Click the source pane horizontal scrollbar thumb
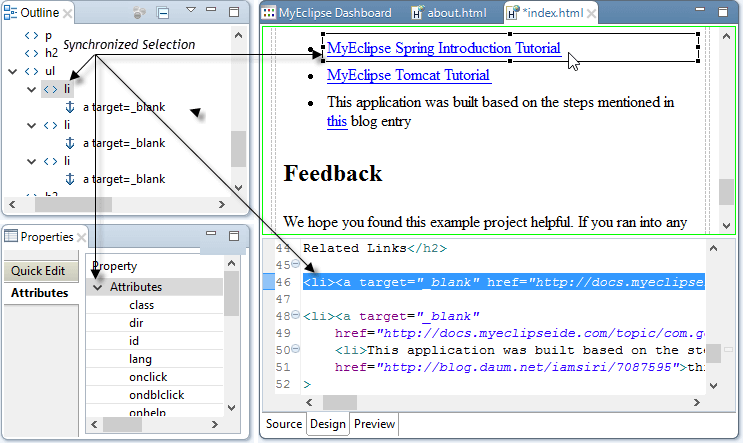 point(340,403)
